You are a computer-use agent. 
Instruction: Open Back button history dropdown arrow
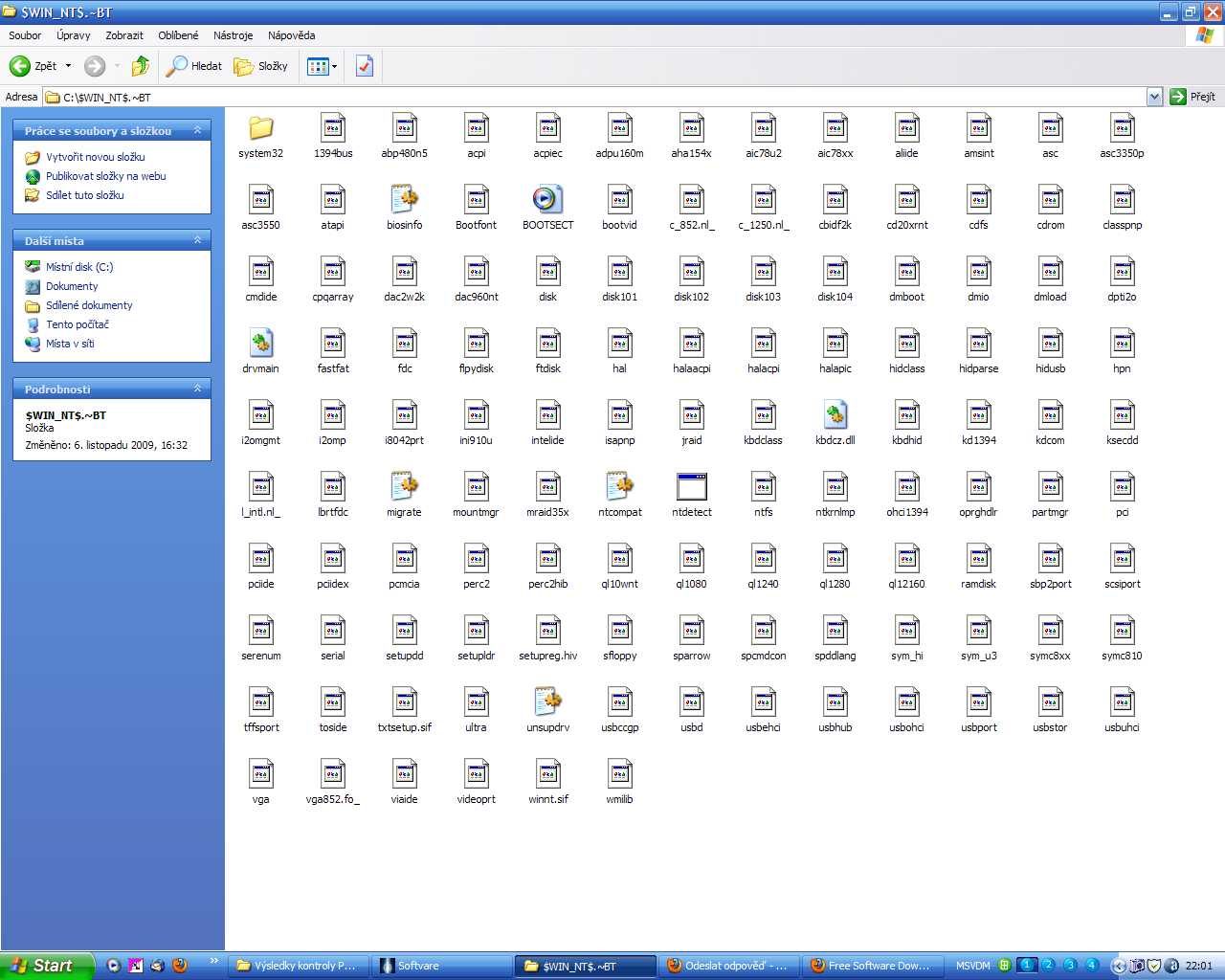coord(68,66)
